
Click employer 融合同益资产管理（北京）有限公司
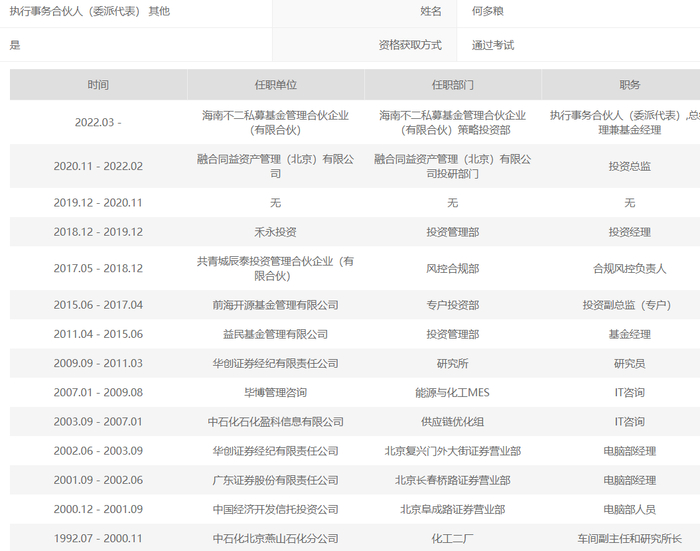click(275, 166)
